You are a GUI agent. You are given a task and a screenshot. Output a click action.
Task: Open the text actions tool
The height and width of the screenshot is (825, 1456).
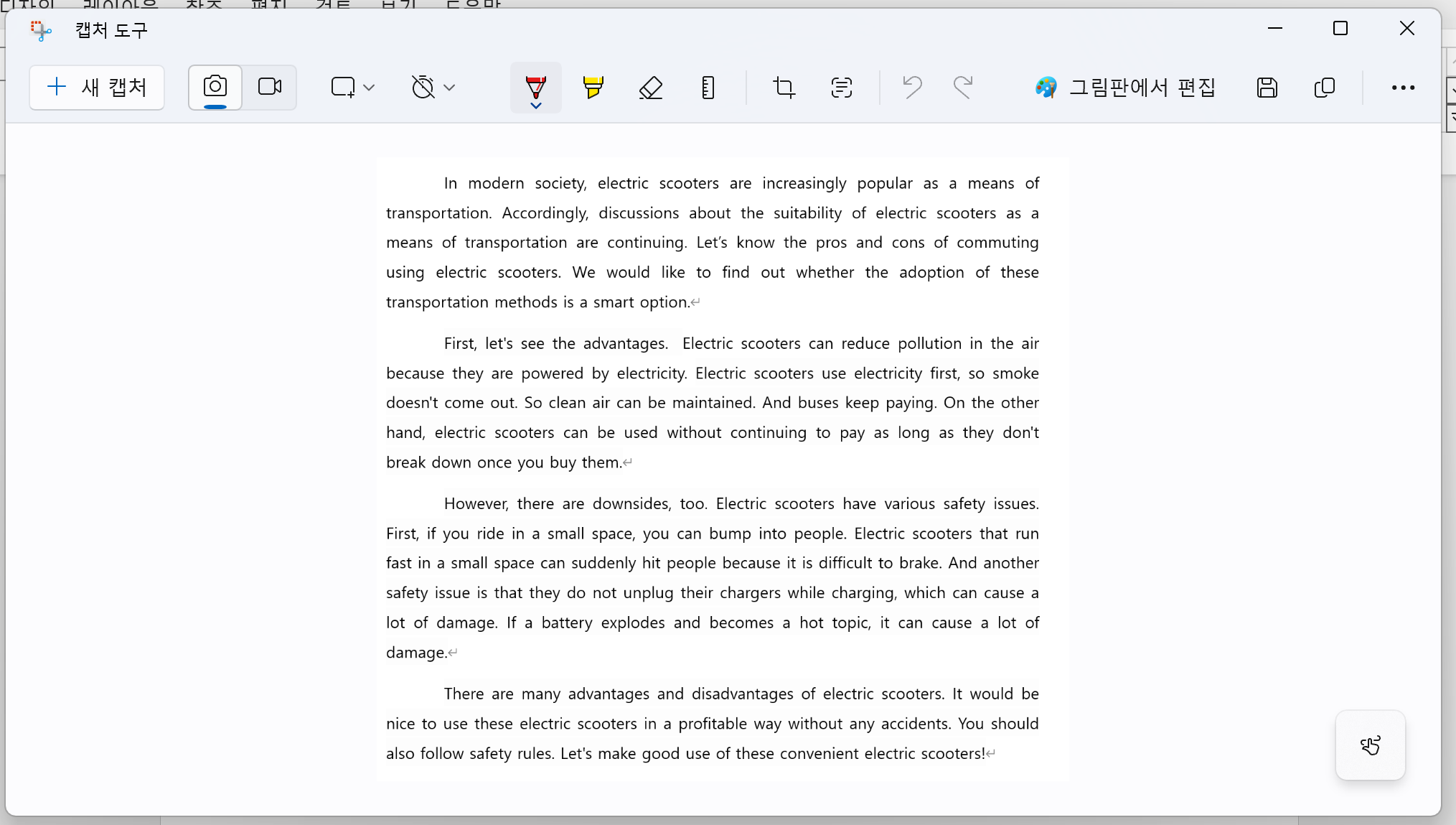[841, 88]
